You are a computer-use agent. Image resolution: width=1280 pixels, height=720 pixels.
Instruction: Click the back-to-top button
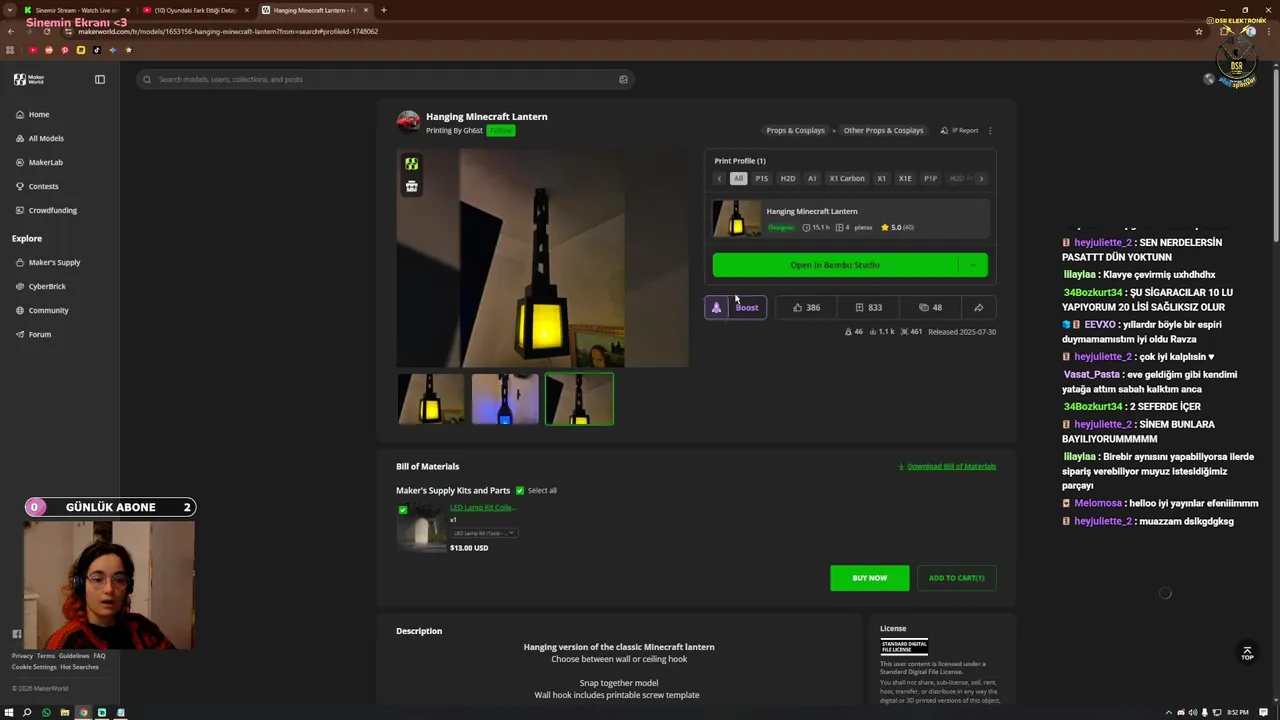tap(1247, 653)
